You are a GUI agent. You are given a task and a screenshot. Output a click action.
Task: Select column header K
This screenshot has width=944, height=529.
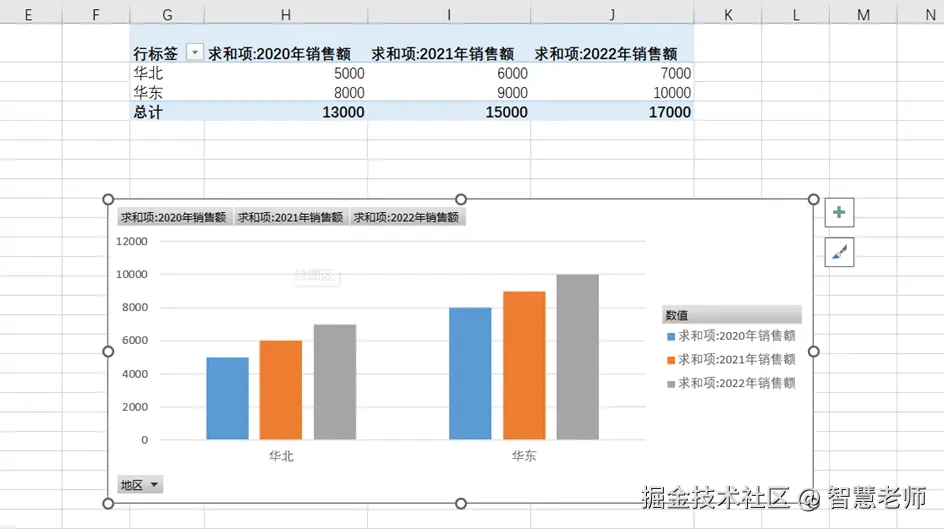click(x=728, y=14)
